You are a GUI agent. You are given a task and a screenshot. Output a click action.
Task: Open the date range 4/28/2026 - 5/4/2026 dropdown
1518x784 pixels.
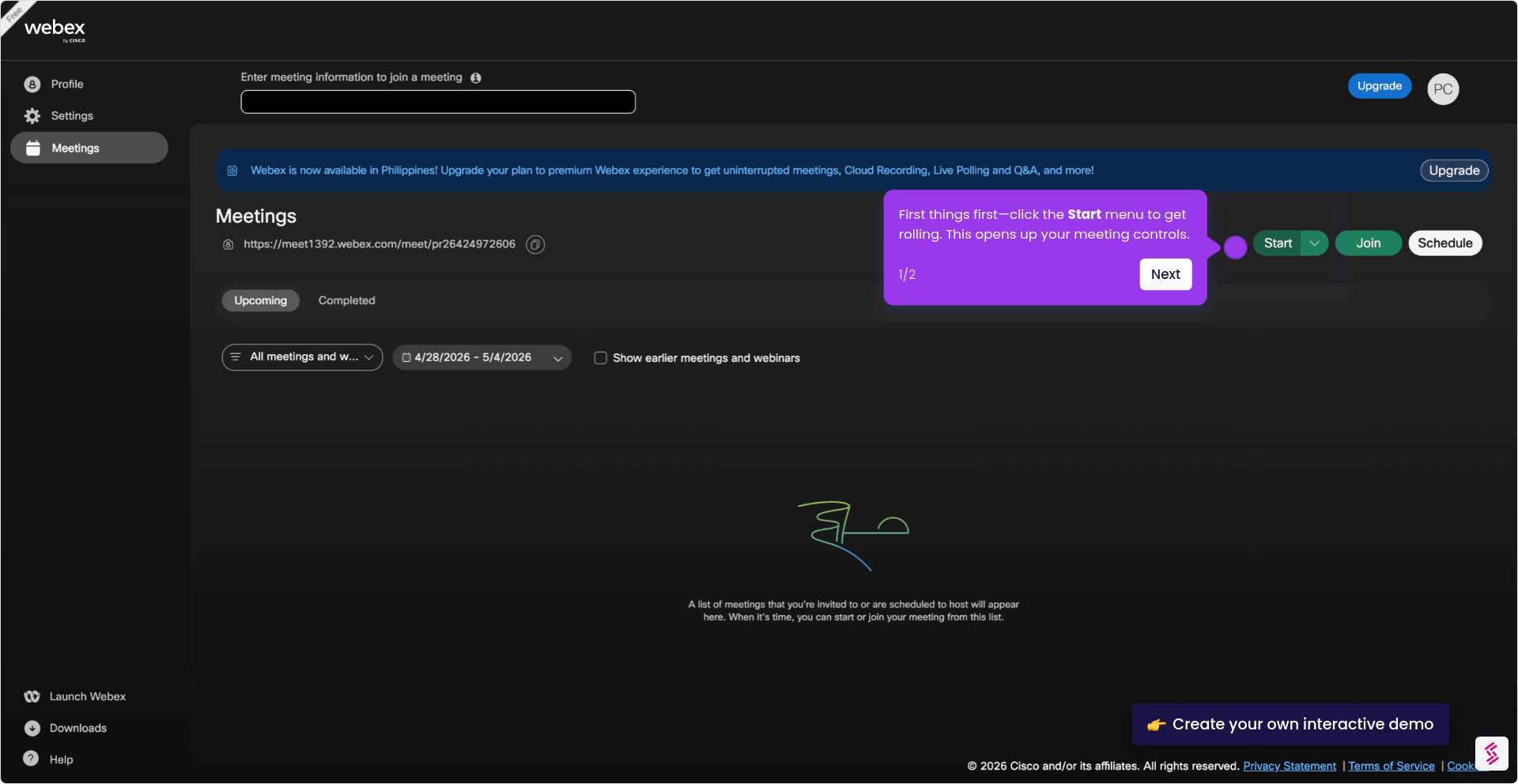click(481, 358)
